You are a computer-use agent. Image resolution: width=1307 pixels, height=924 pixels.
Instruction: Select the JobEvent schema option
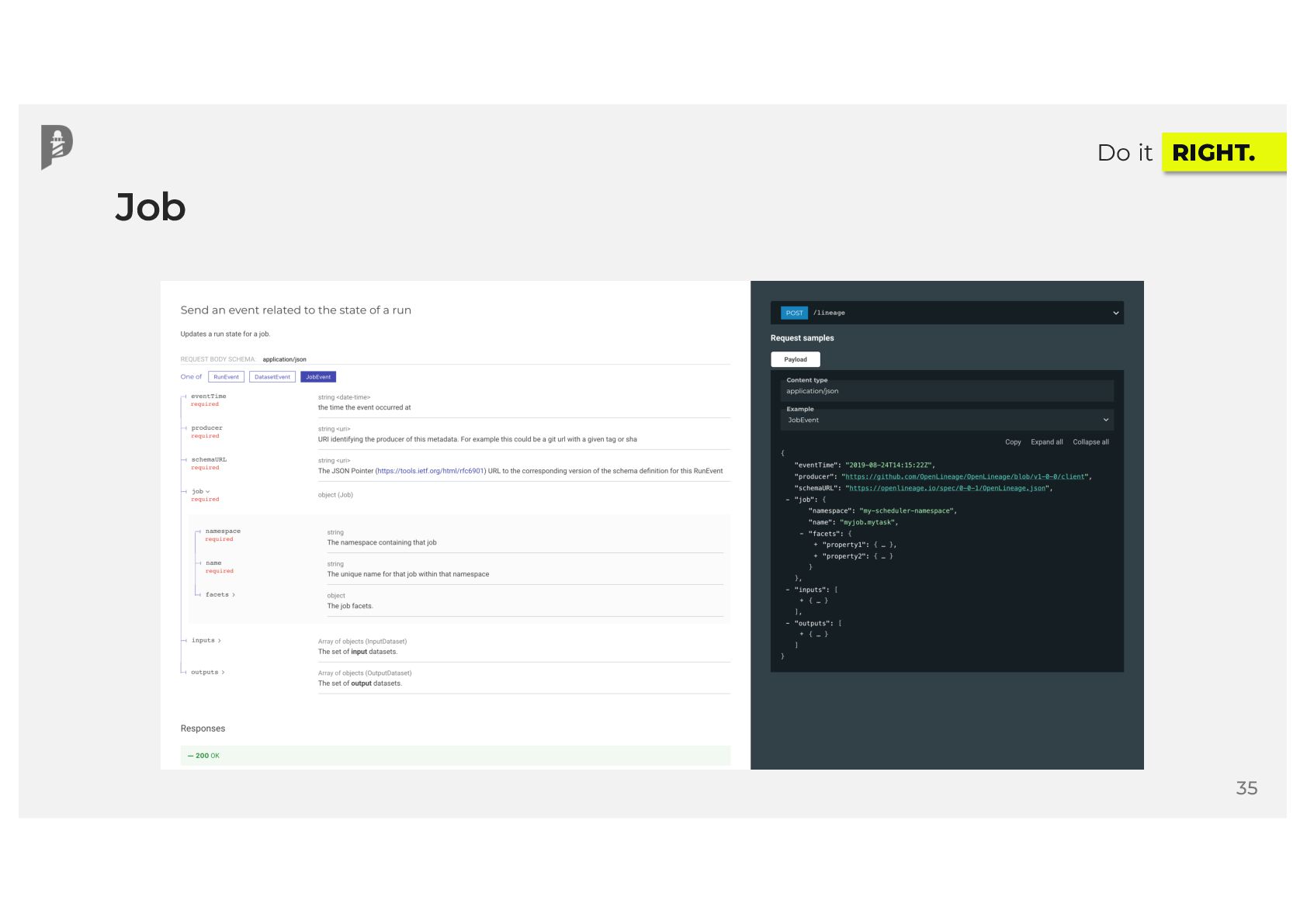[x=318, y=377]
